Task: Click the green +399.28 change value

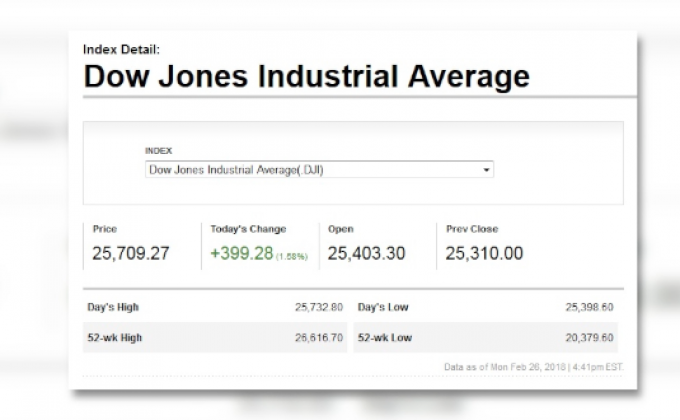Action: click(241, 253)
